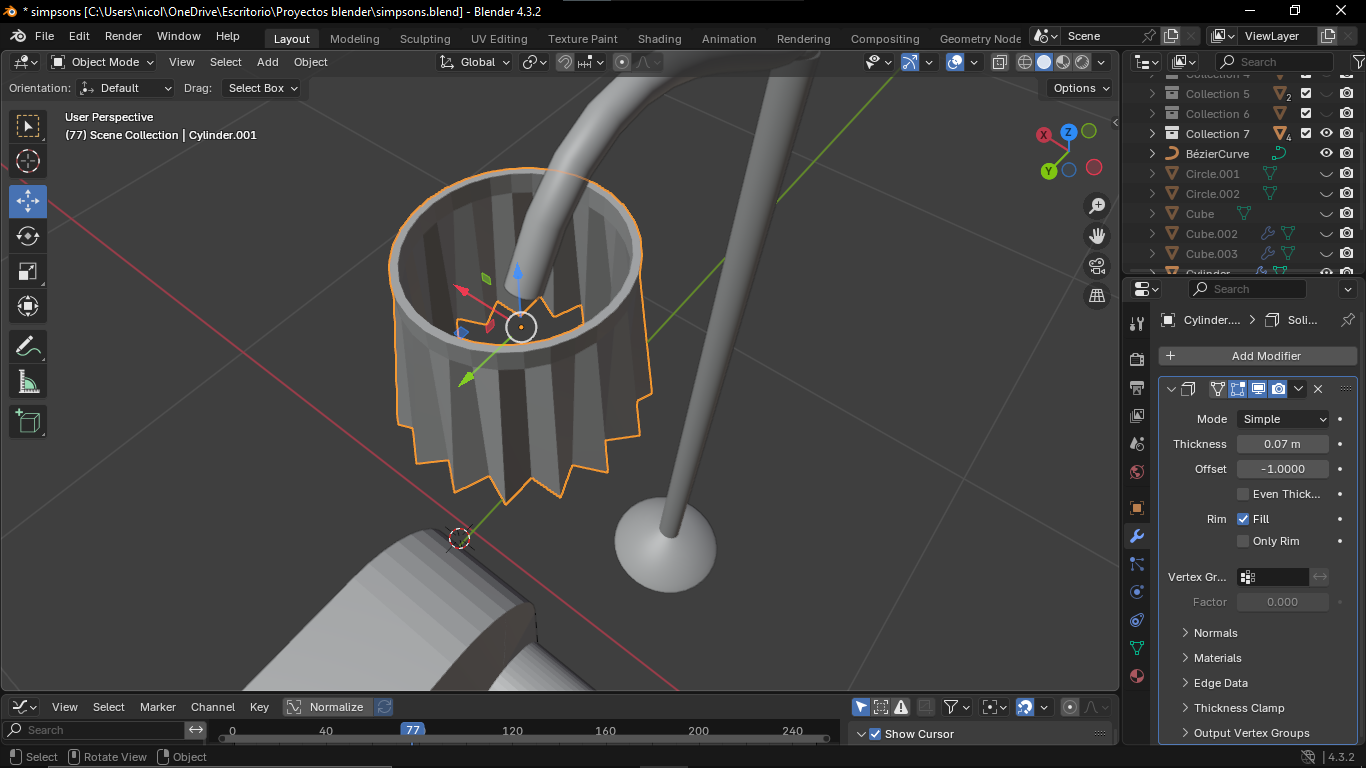This screenshot has height=768, width=1366.
Task: Open the Physics properties tab
Action: tap(1137, 592)
